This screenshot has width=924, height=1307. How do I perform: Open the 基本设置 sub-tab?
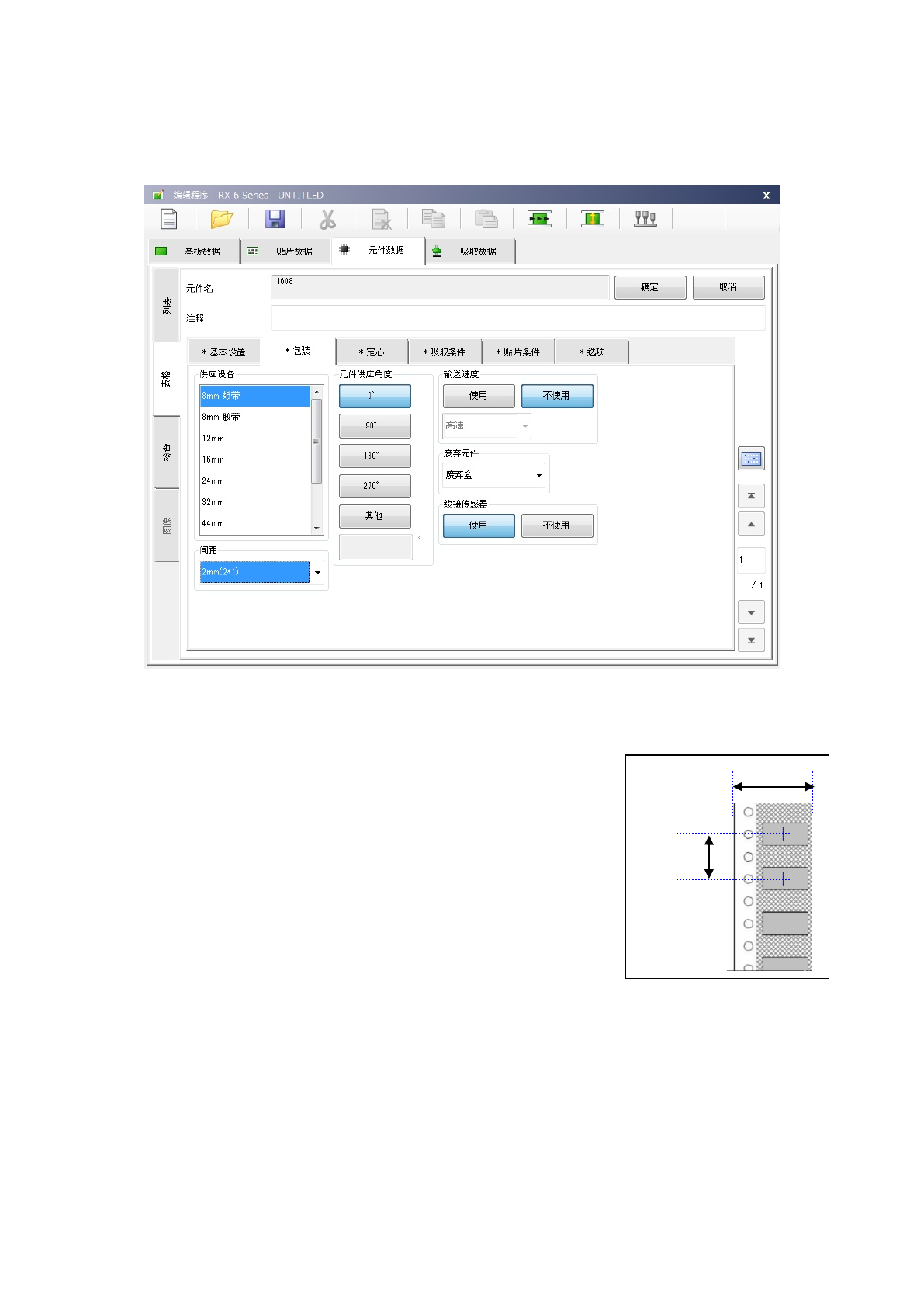[224, 352]
